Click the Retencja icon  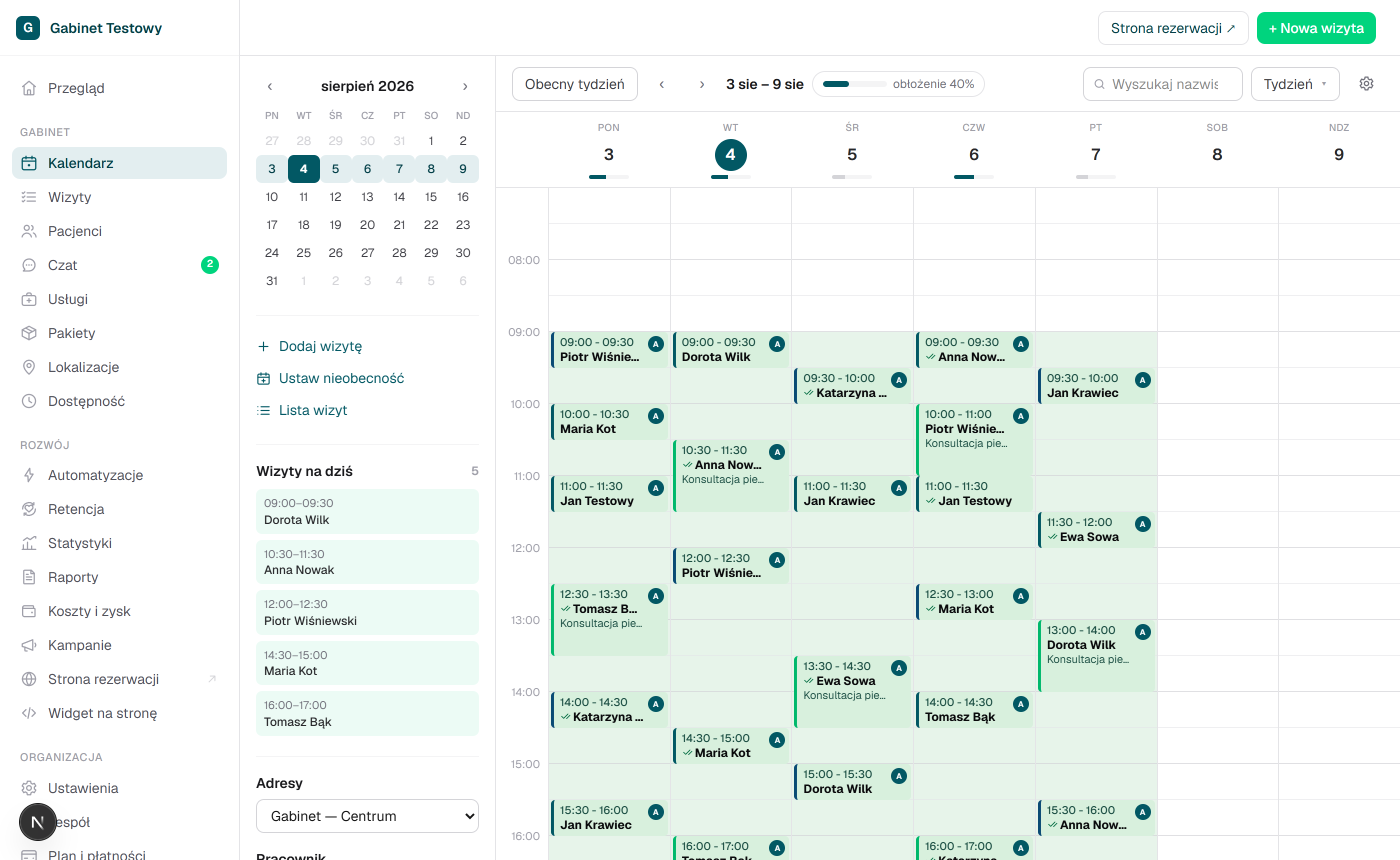29,509
